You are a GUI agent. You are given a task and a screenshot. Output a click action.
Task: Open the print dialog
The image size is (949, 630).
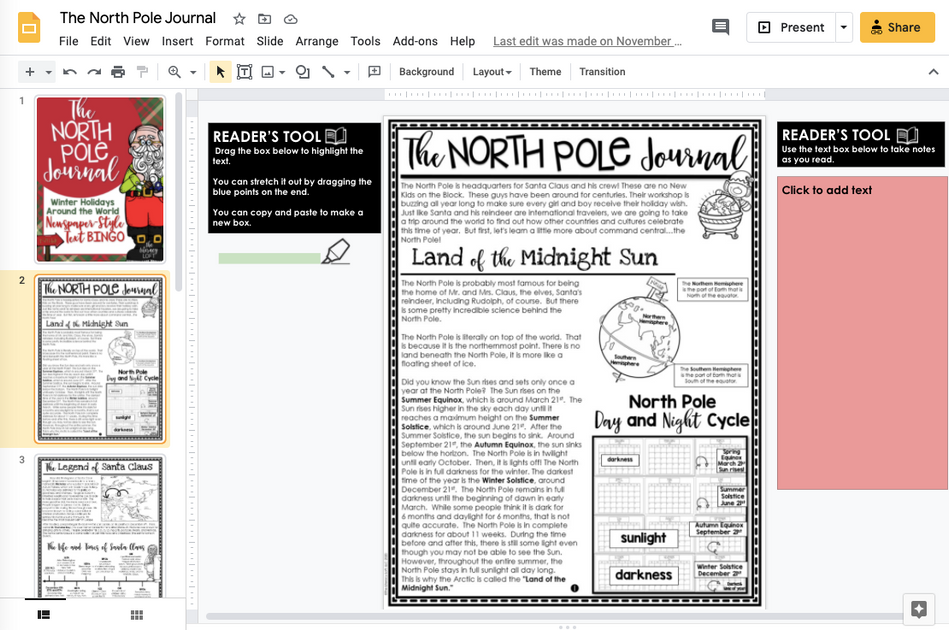pyautogui.click(x=117, y=71)
